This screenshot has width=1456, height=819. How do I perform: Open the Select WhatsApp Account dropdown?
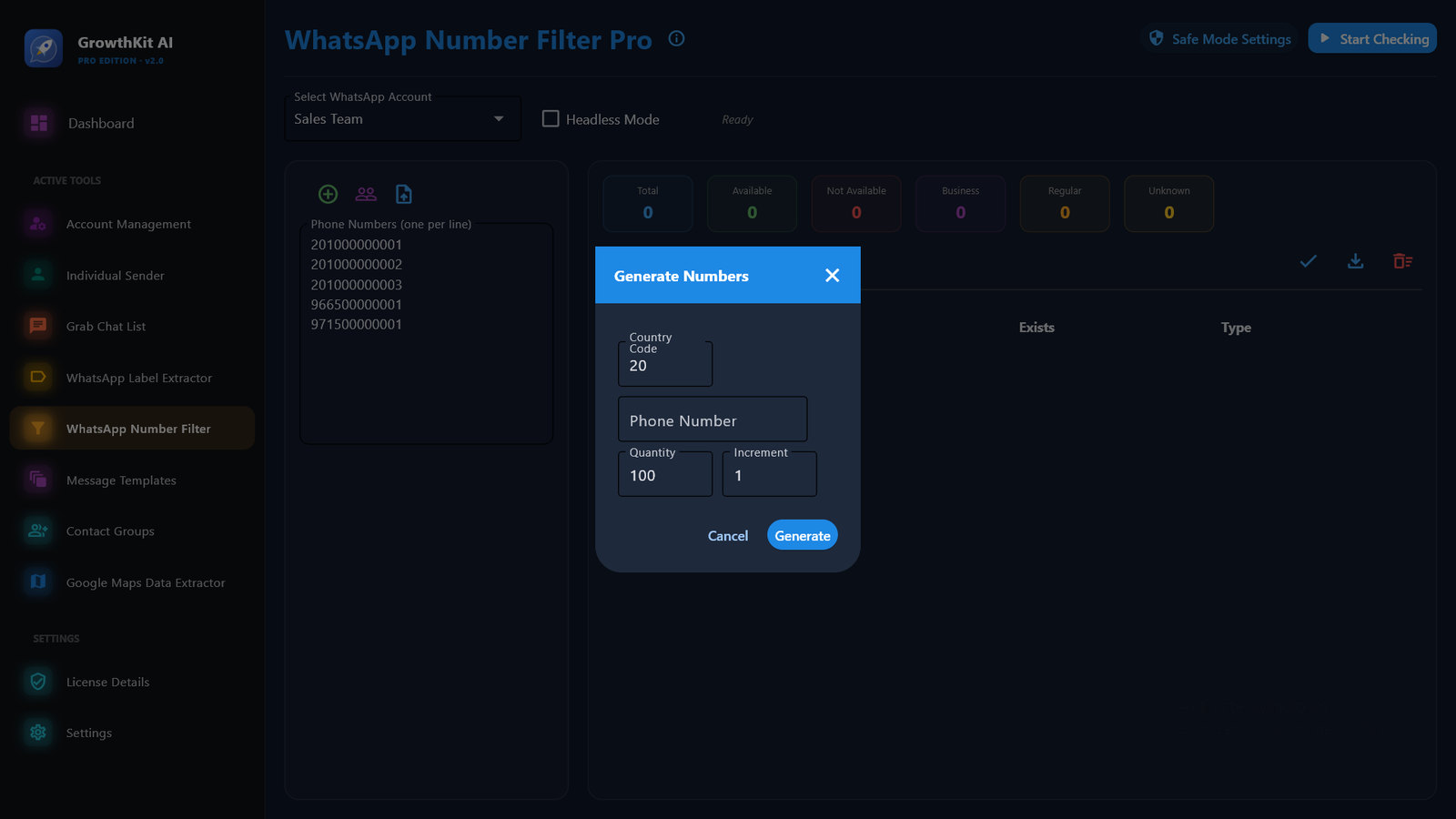coord(403,119)
